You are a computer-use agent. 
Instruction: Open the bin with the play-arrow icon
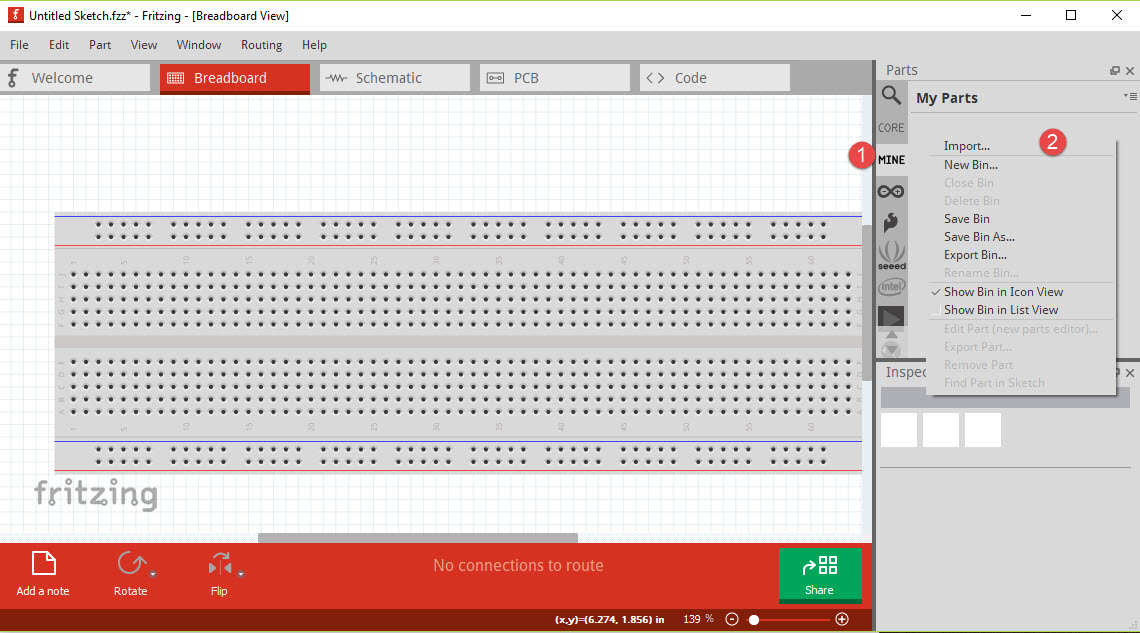click(891, 317)
